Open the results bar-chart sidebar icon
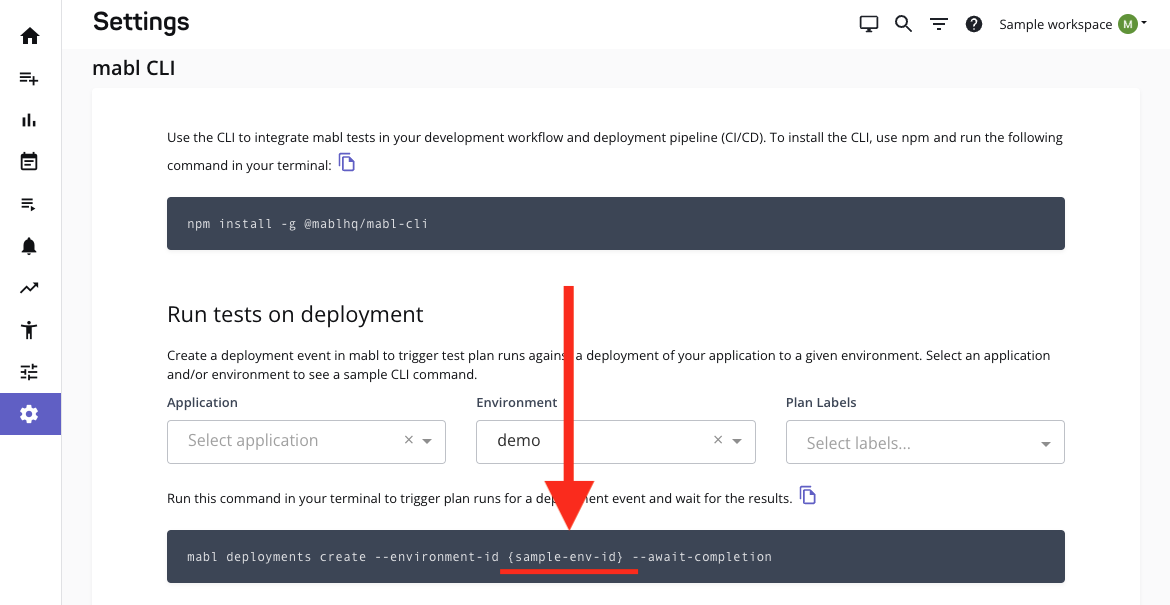The image size is (1170, 605). [x=30, y=119]
